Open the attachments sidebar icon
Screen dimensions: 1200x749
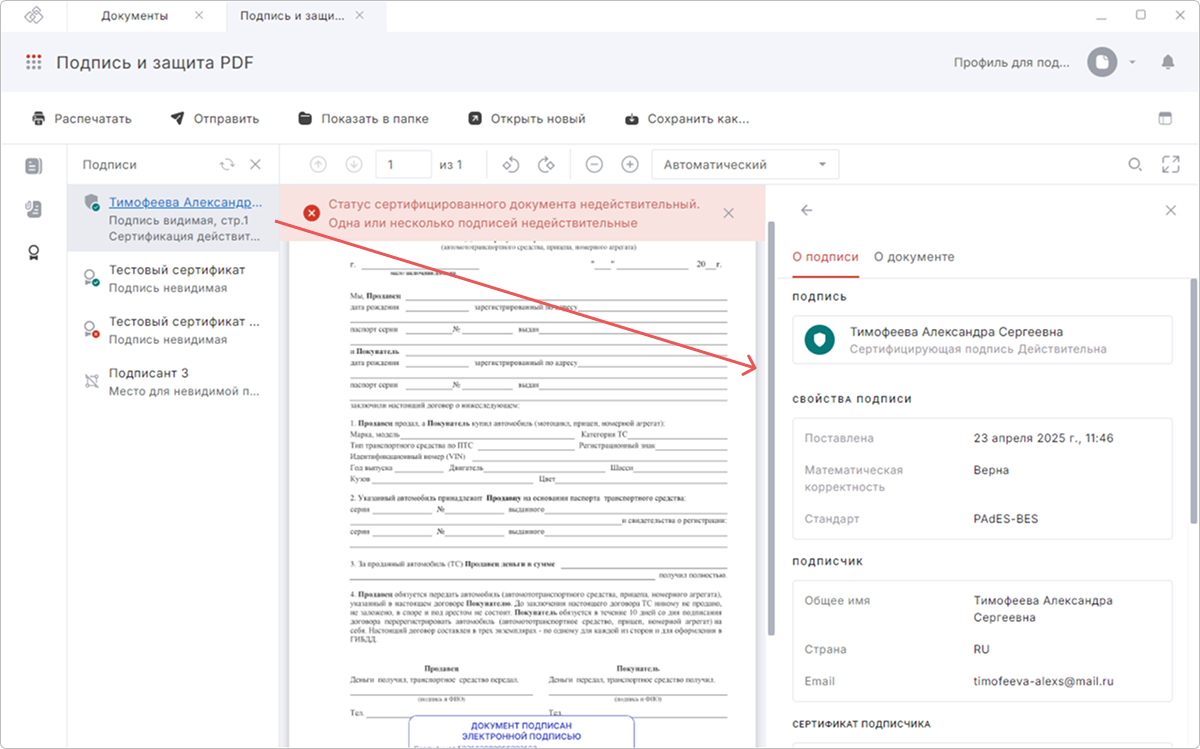click(34, 209)
